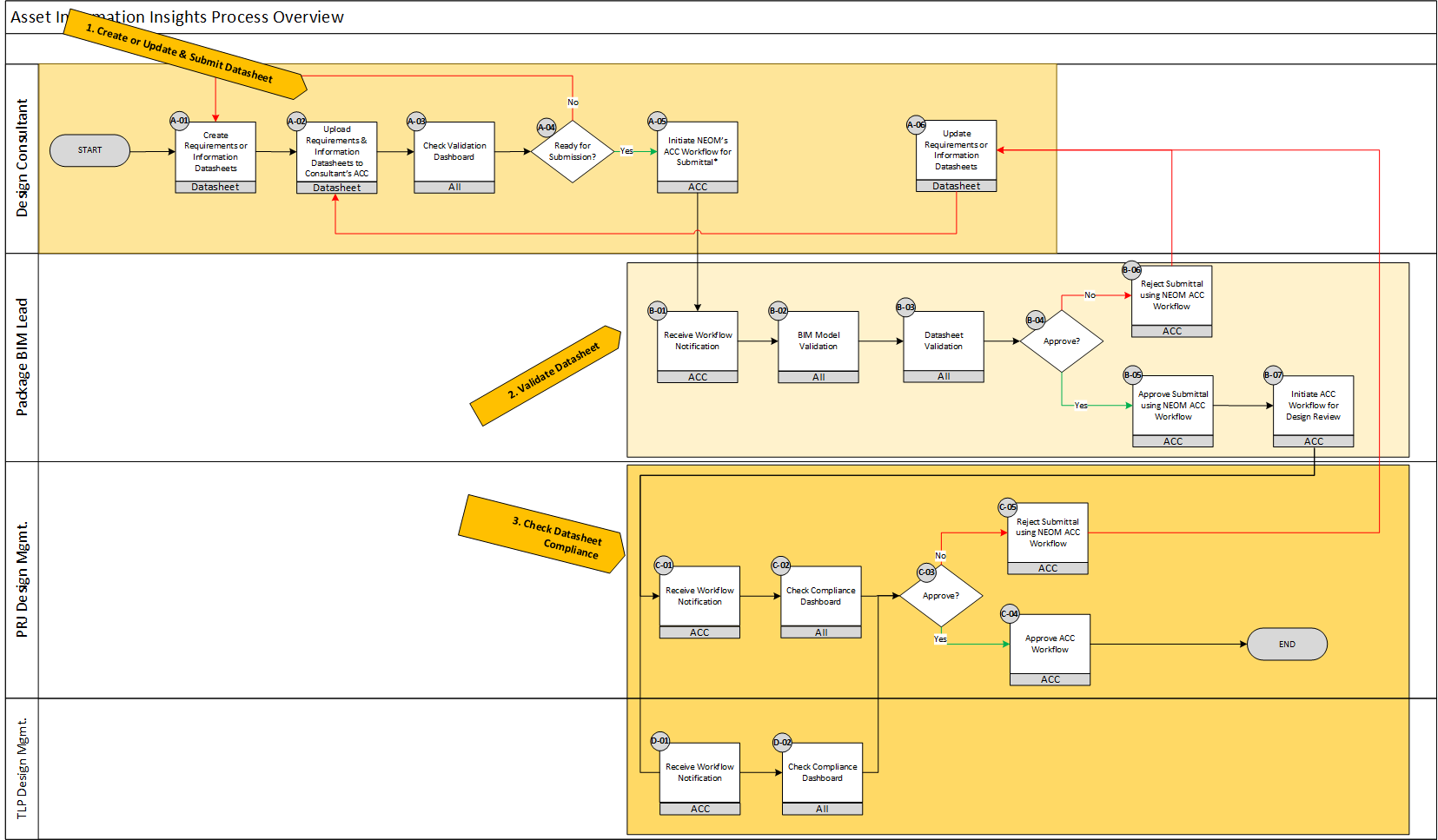Click the B-03 step marker circle
The image size is (1438, 840).
[905, 308]
